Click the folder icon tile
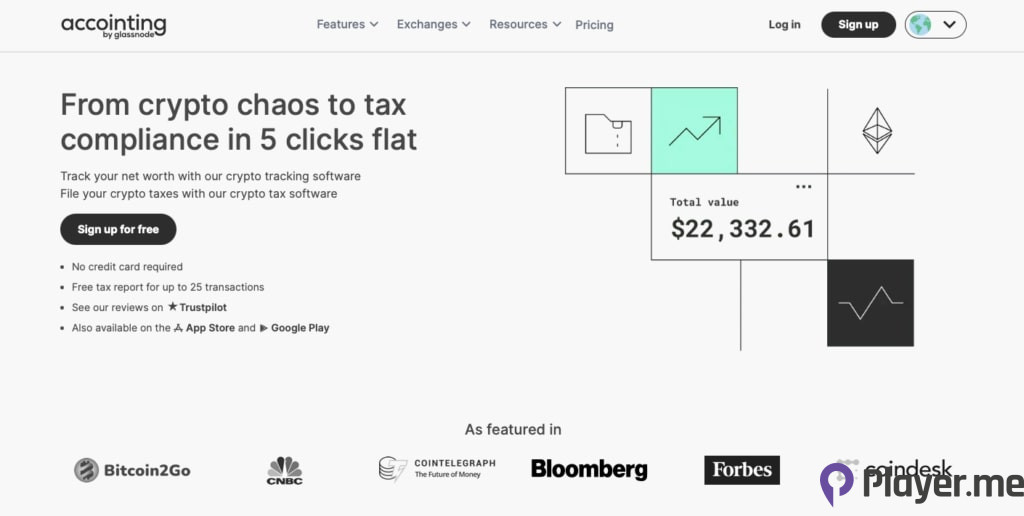The image size is (1024, 516). coord(608,131)
